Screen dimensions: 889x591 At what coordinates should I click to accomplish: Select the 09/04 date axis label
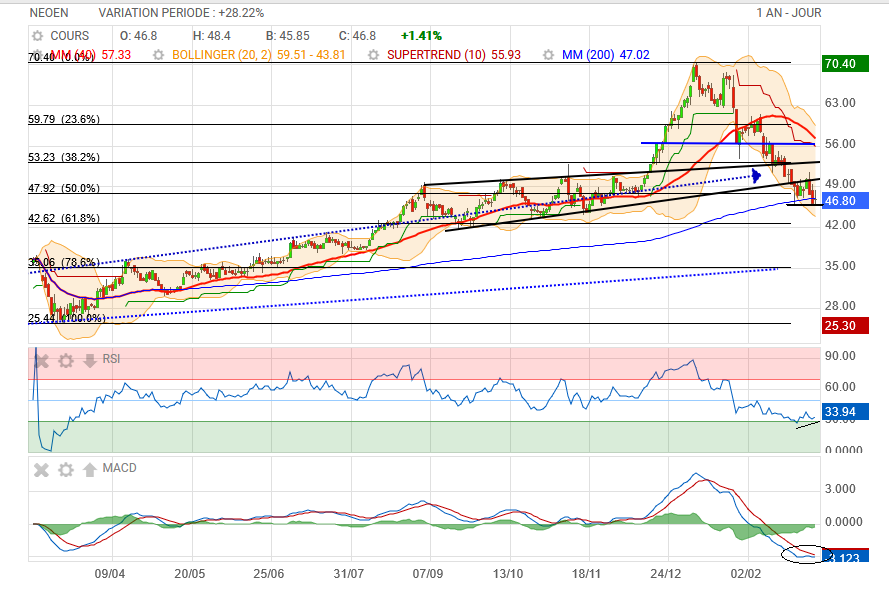click(110, 573)
